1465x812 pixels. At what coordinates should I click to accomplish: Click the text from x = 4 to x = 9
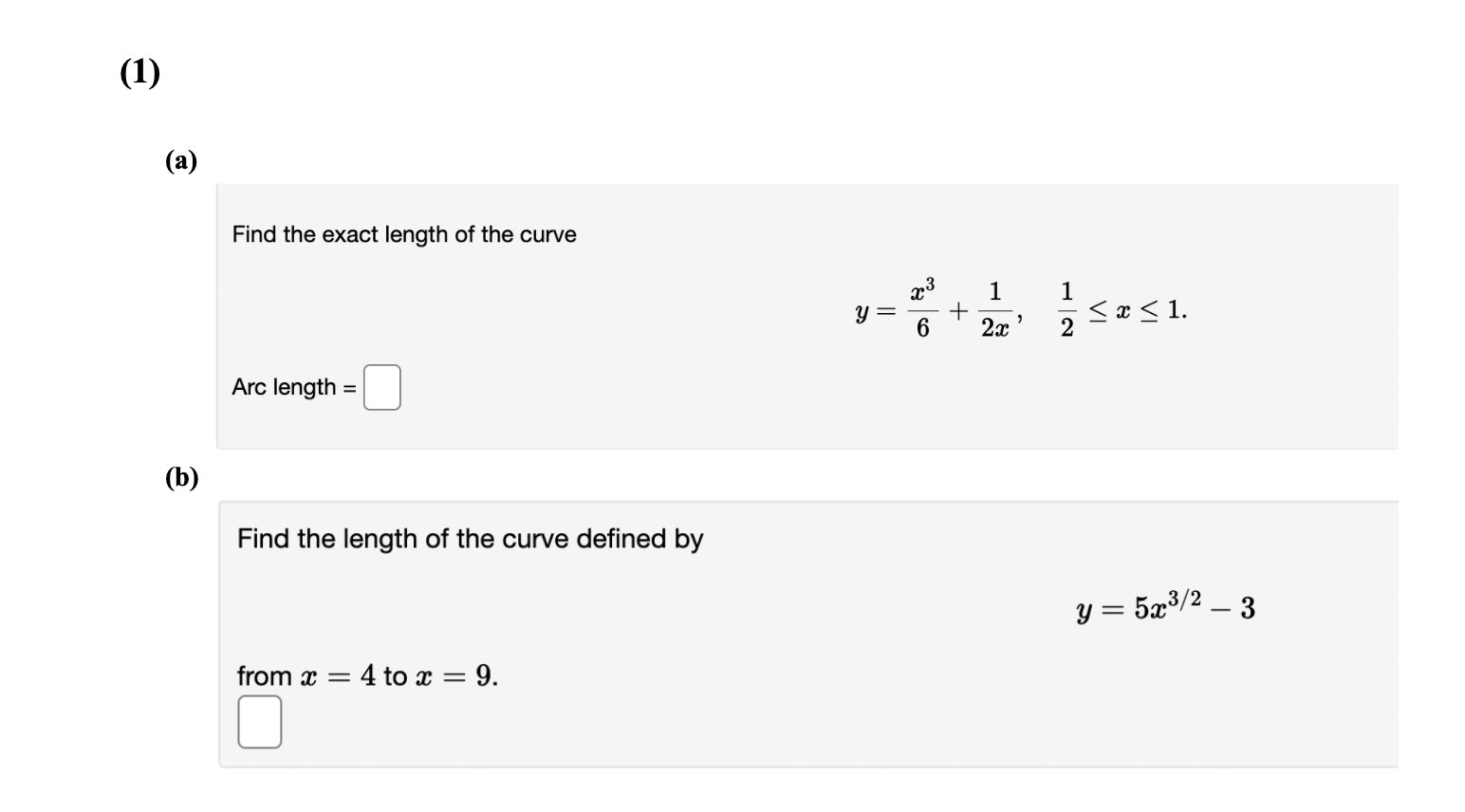point(365,675)
